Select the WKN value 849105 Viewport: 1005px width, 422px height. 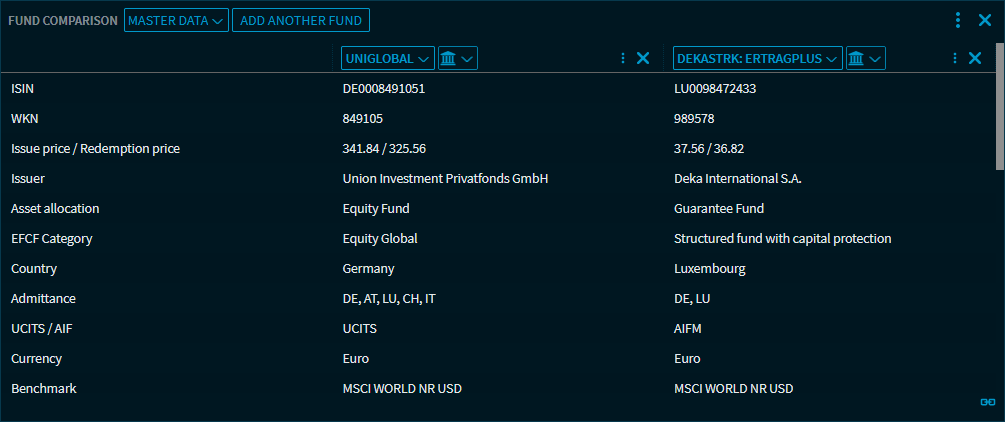click(x=362, y=119)
